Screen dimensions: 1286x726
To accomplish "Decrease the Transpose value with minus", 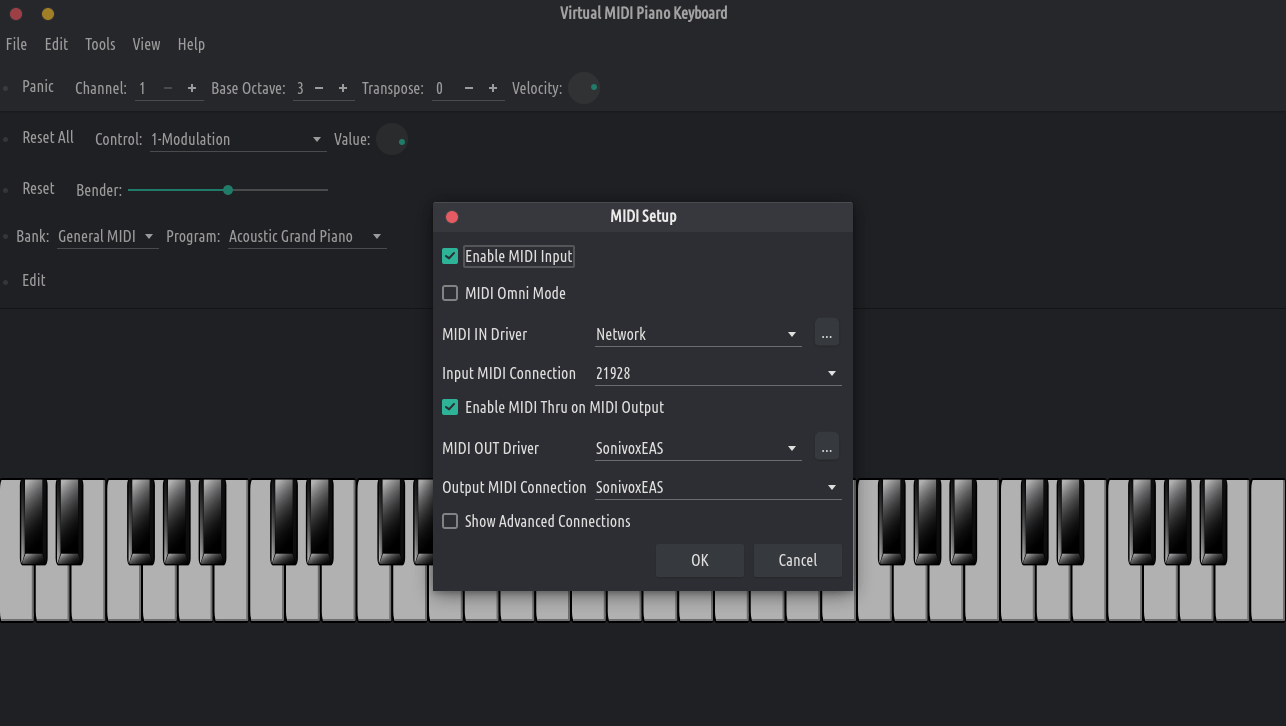I will coord(469,88).
